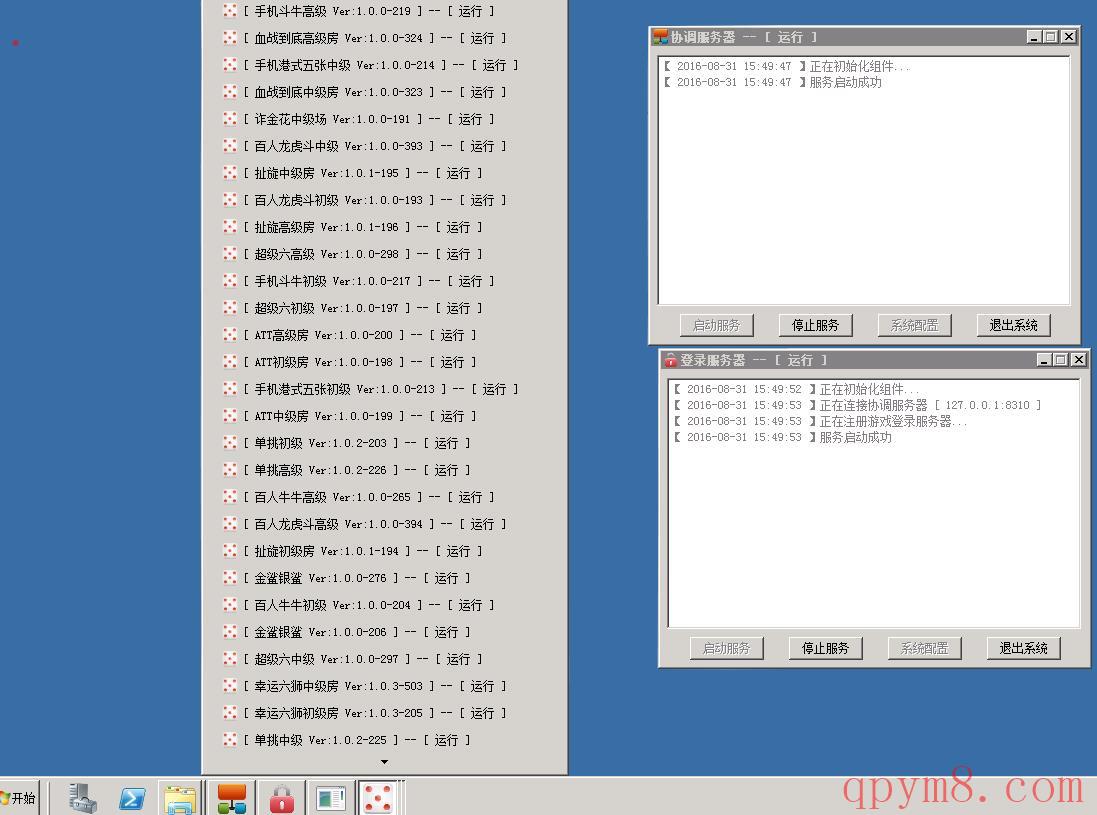This screenshot has width=1097, height=815.
Task: Click the 登录服务器 title bar lock icon
Action: (x=670, y=360)
